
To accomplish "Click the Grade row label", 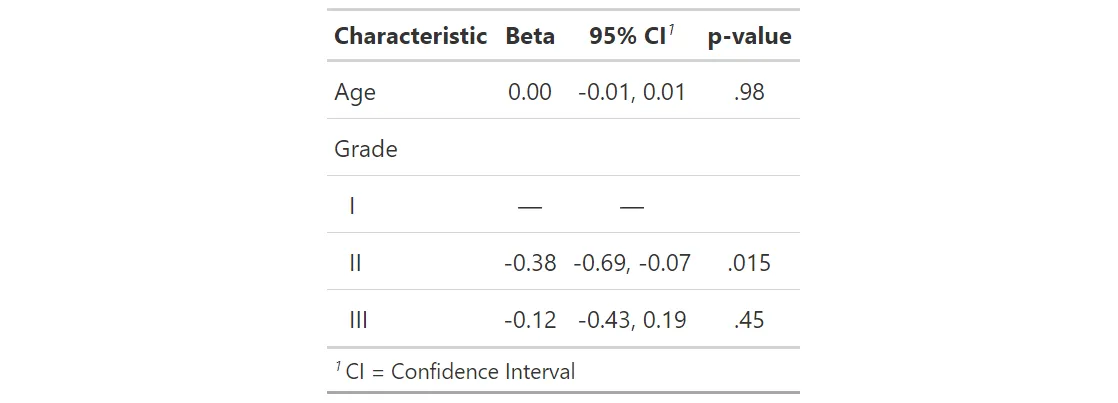I will (x=365, y=150).
